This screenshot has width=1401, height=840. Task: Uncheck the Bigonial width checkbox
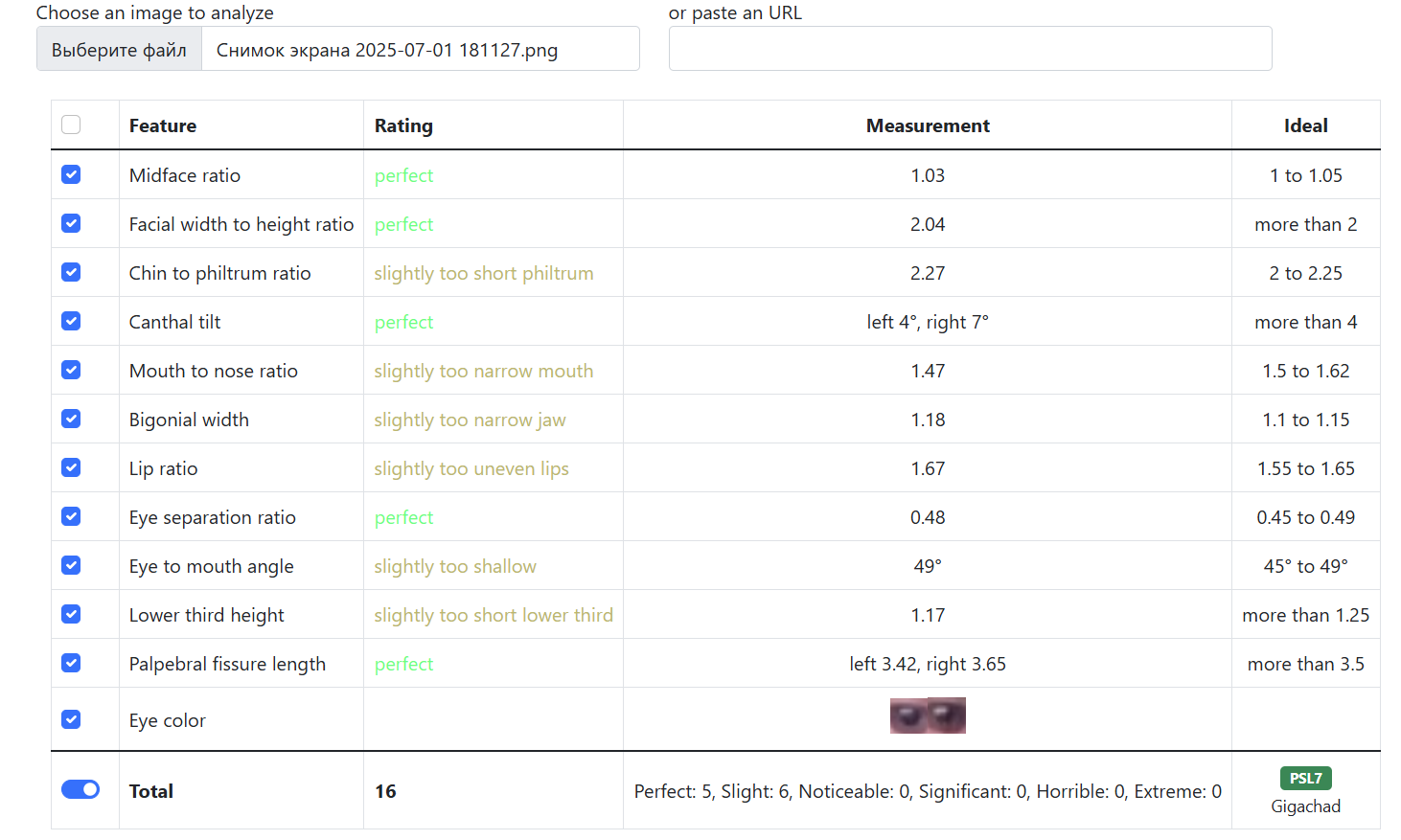[x=71, y=419]
